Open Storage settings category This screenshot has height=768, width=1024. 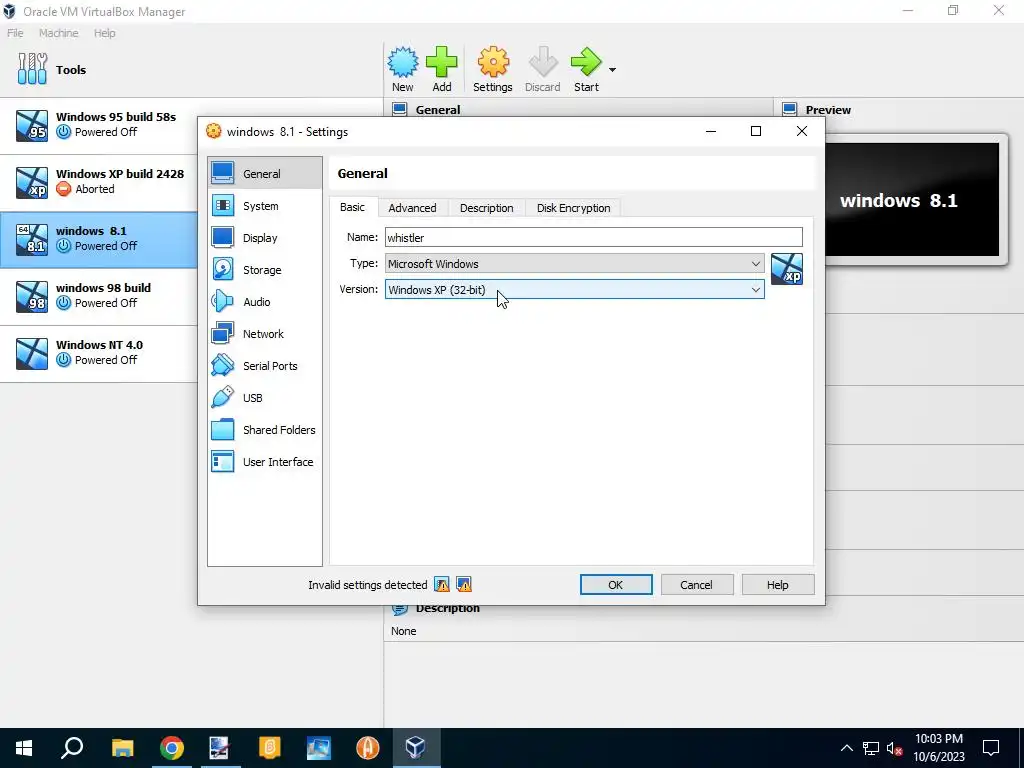(x=264, y=270)
